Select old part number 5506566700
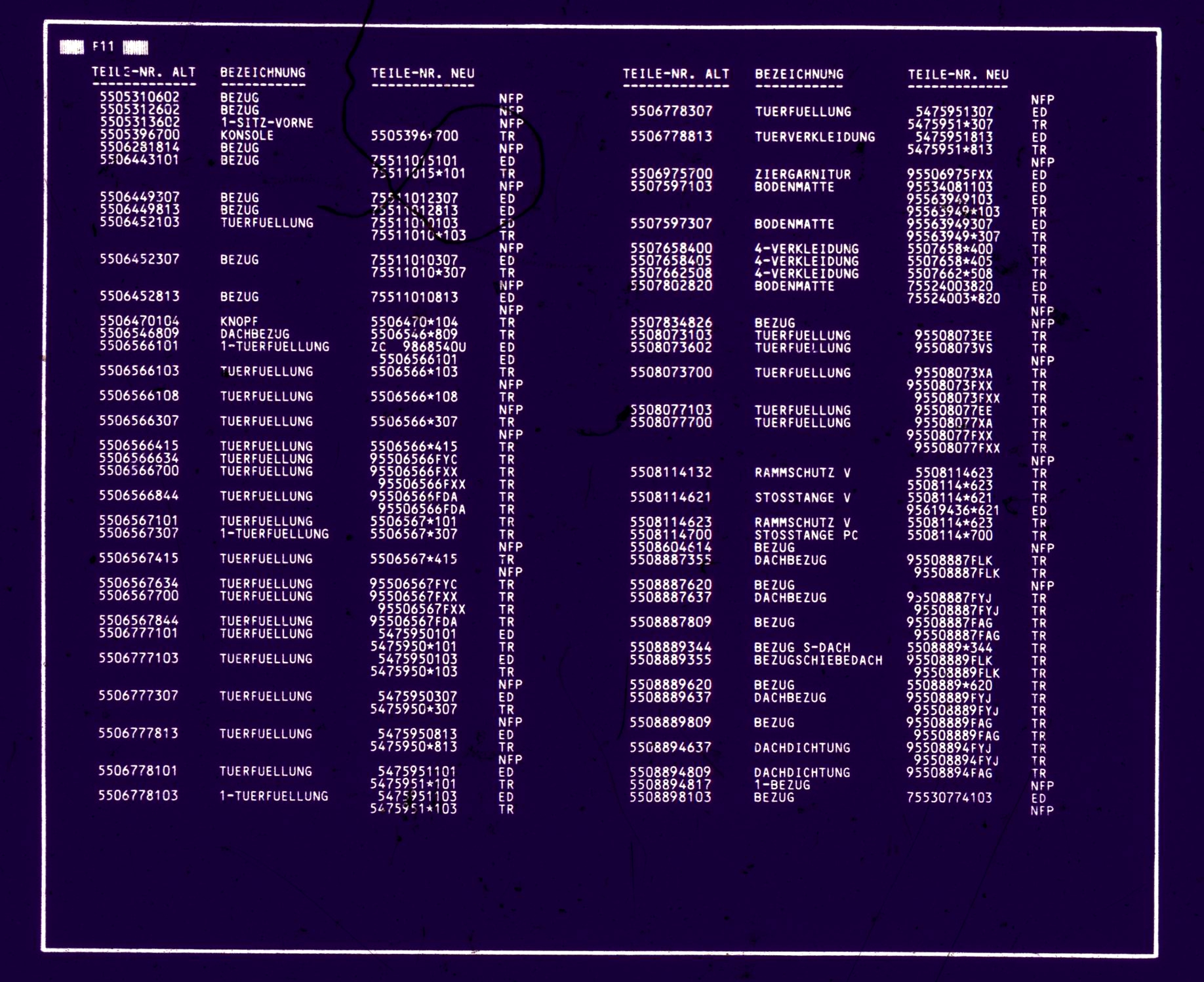 [139, 470]
